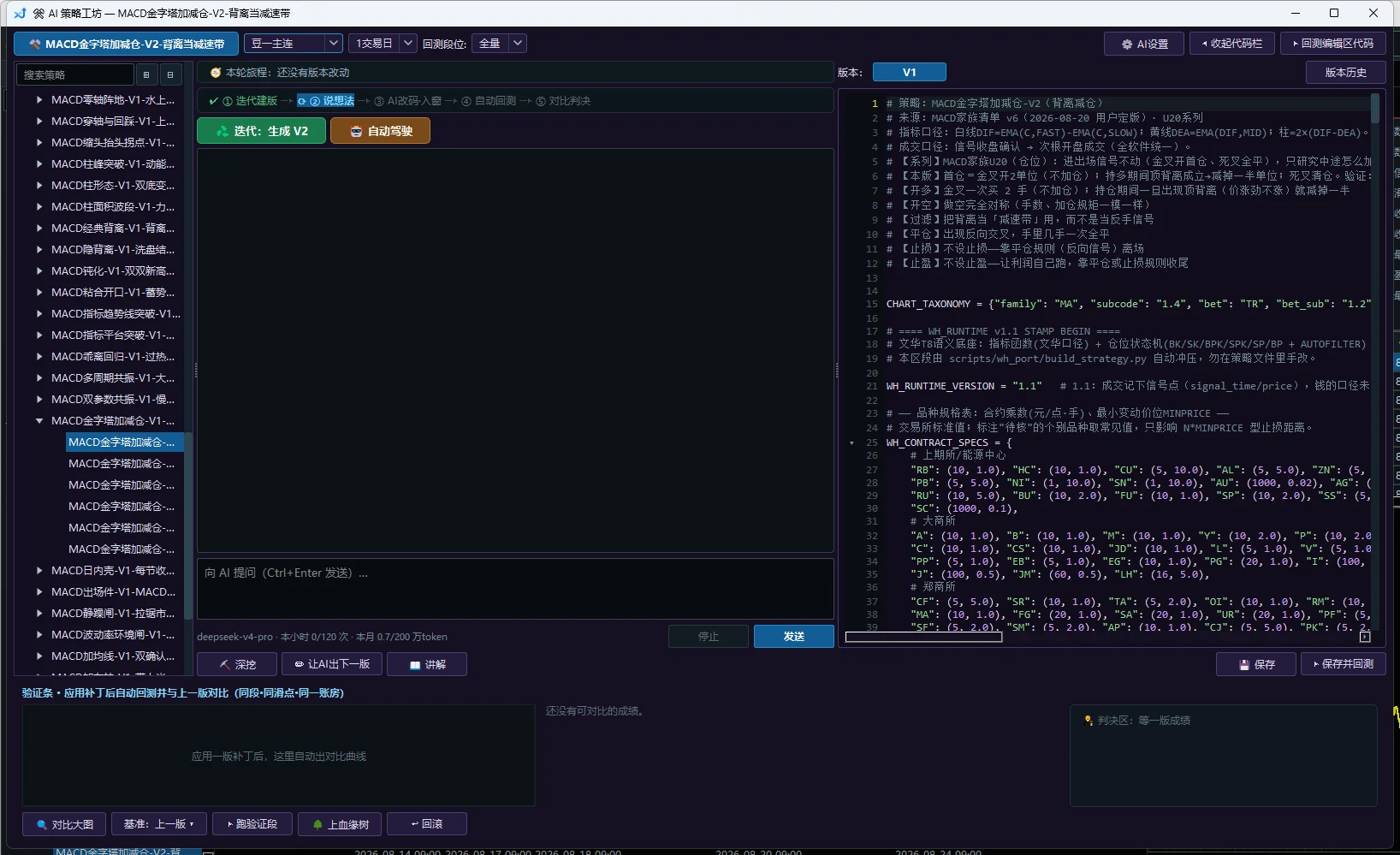The height and width of the screenshot is (855, 1400).
Task: Click the 讲解 book button
Action: 427,664
